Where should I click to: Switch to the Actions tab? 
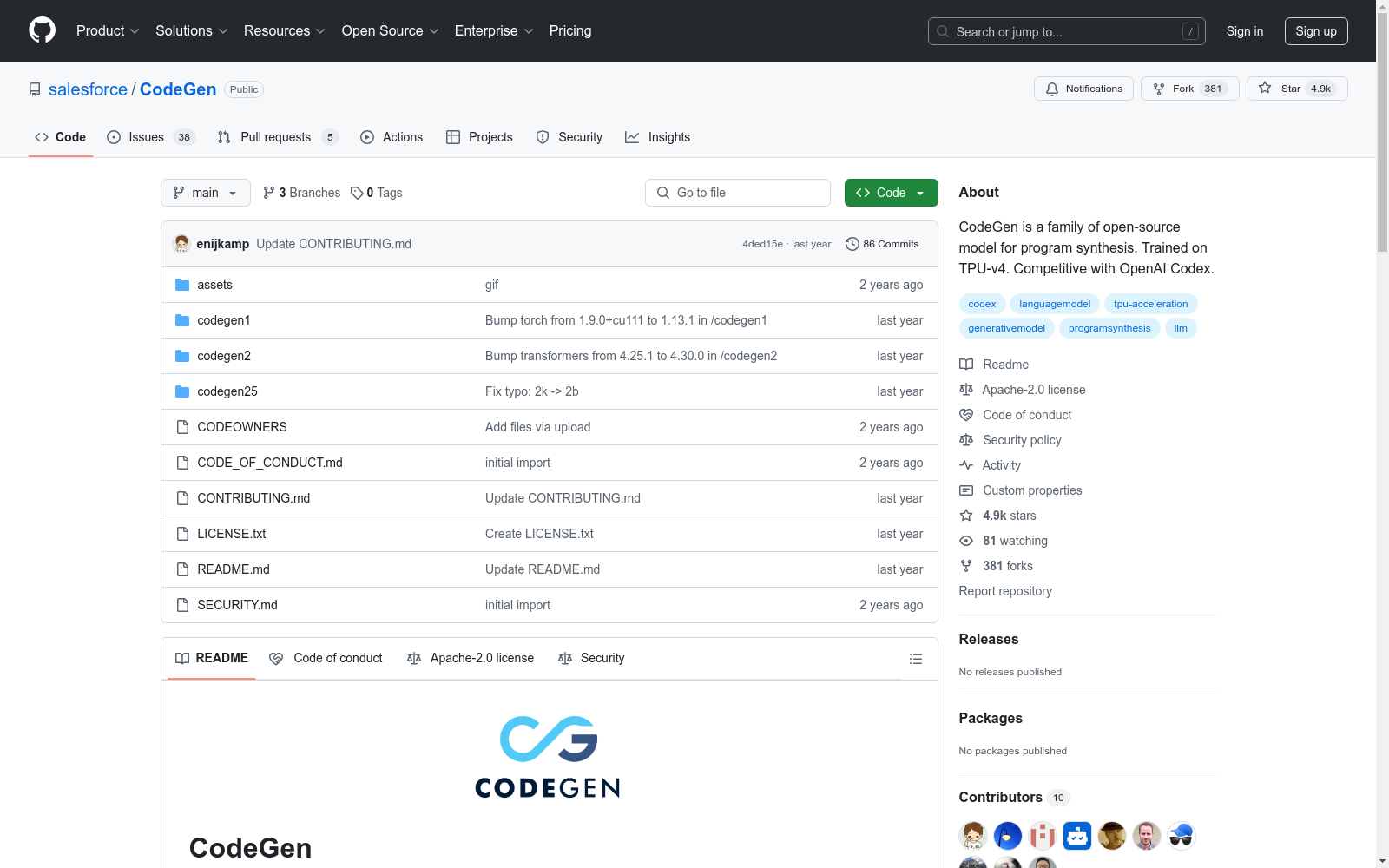tap(392, 137)
